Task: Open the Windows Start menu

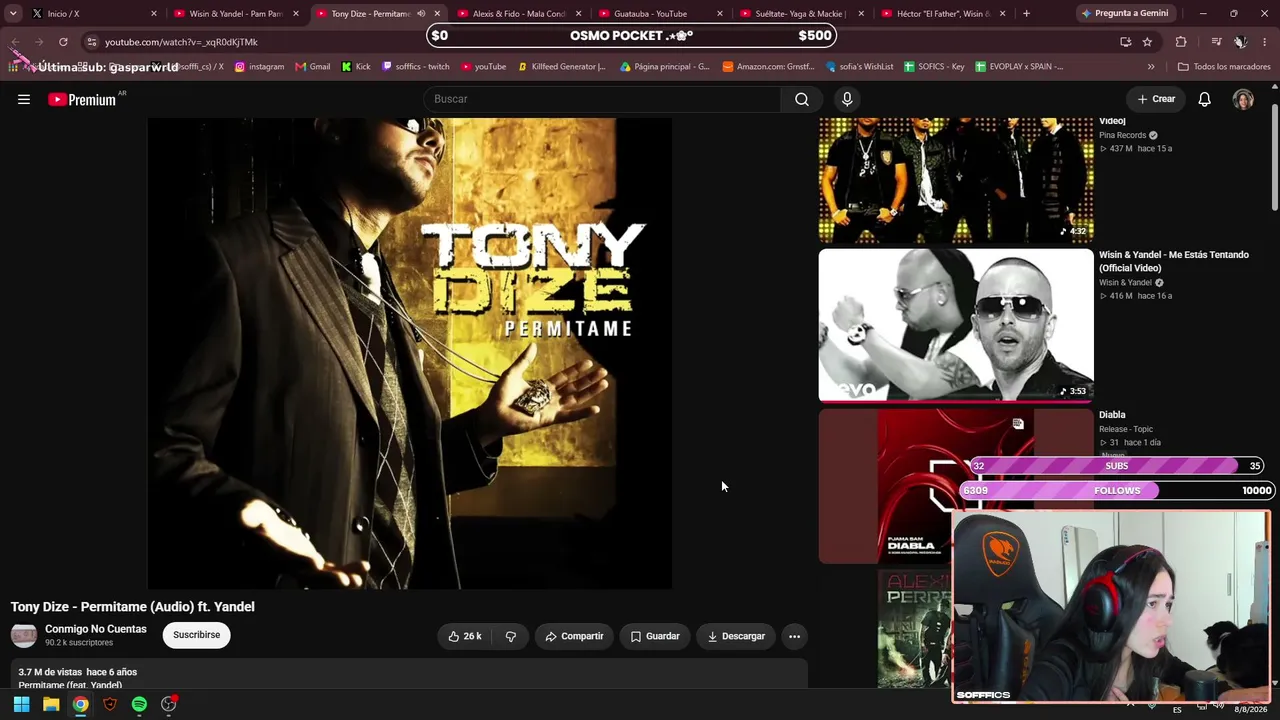Action: [21, 704]
